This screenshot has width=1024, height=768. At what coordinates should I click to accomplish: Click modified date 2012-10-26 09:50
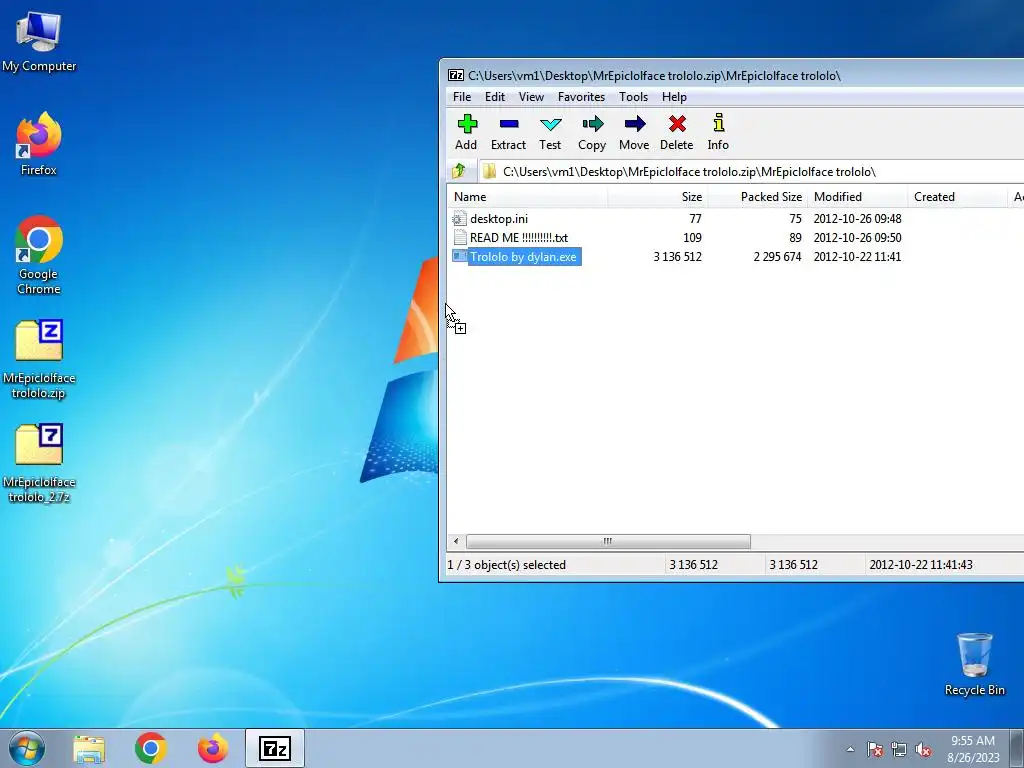857,238
